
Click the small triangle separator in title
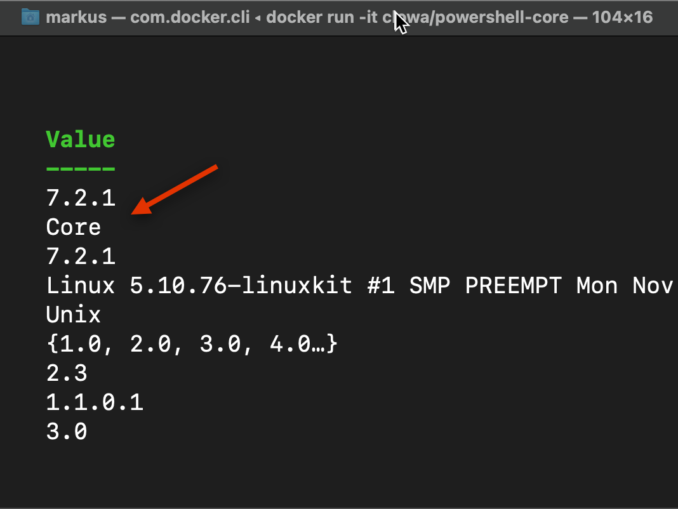coord(258,18)
